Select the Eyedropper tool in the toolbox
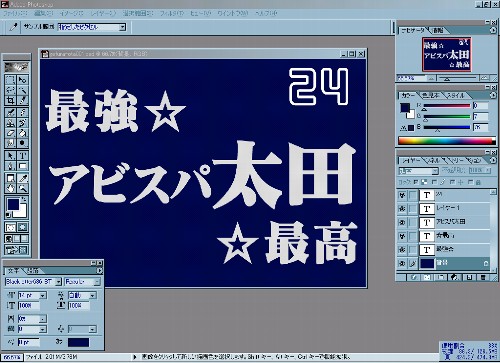The height and width of the screenshot is (363, 500). (x=23, y=178)
